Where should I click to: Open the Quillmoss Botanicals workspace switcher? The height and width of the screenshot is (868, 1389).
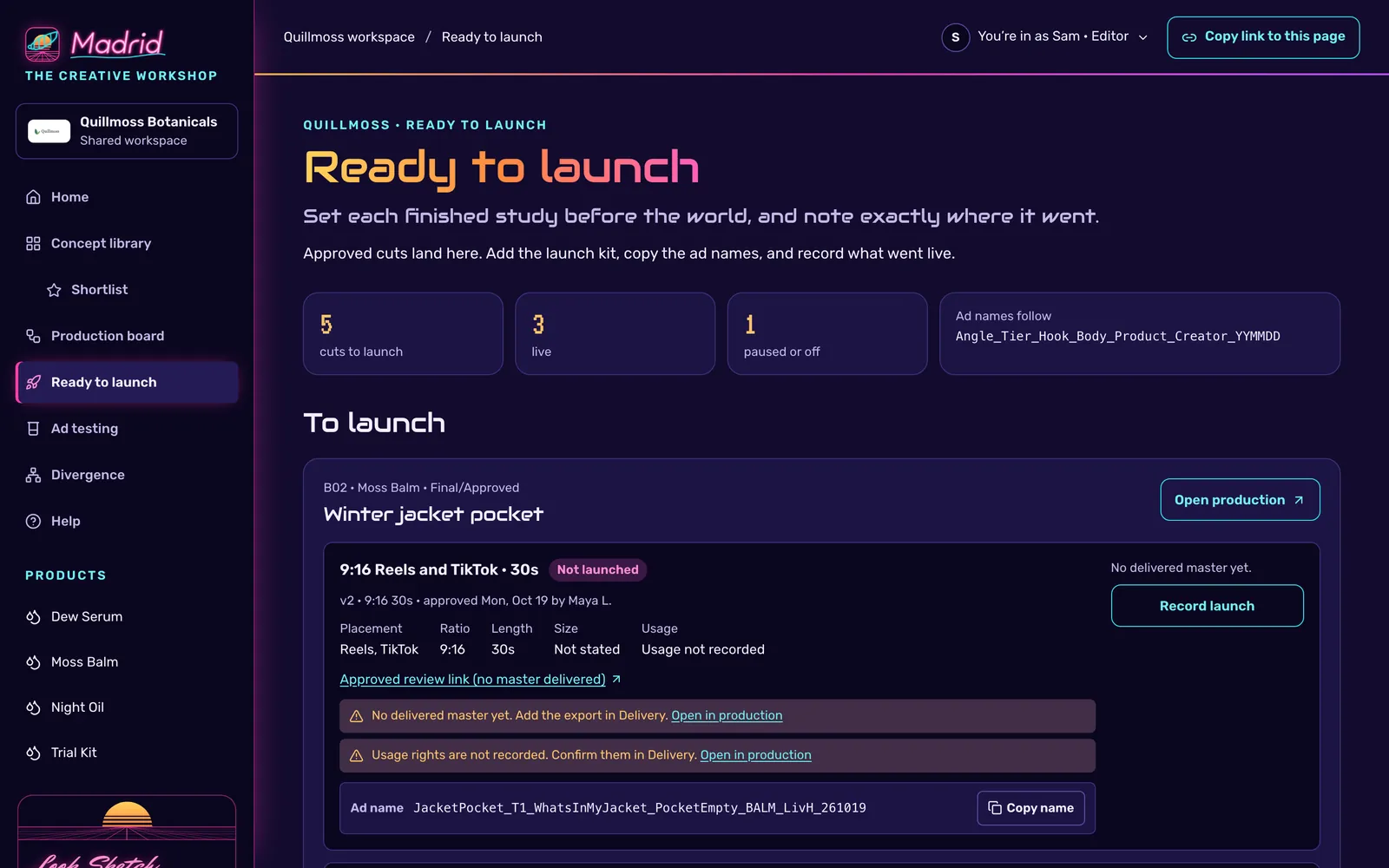click(x=127, y=131)
